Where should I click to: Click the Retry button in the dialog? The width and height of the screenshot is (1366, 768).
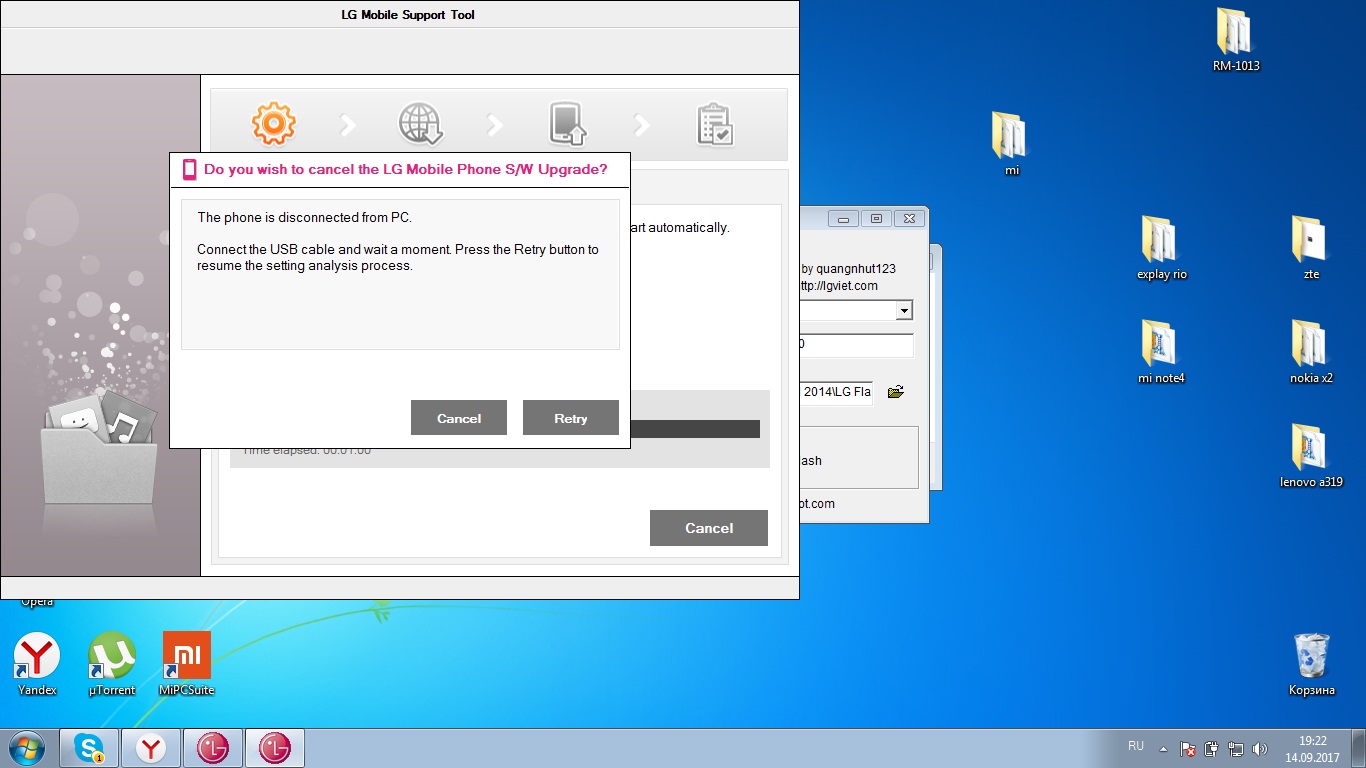570,418
